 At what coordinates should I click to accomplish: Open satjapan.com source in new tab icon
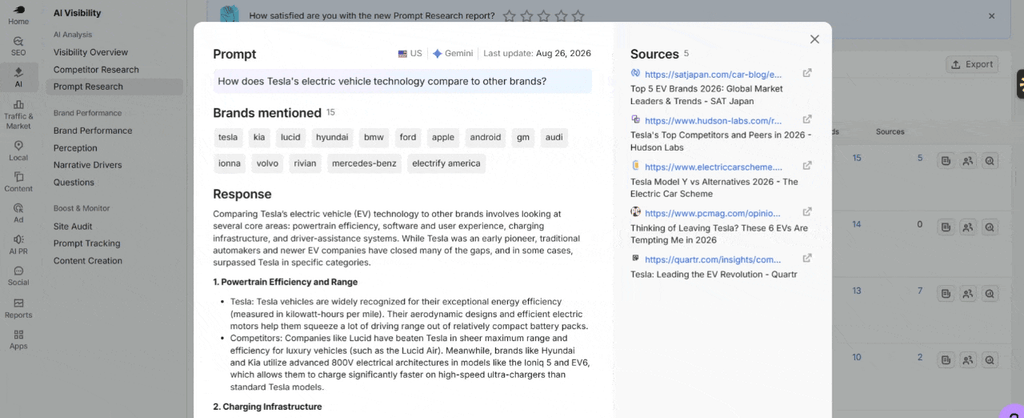pos(807,73)
